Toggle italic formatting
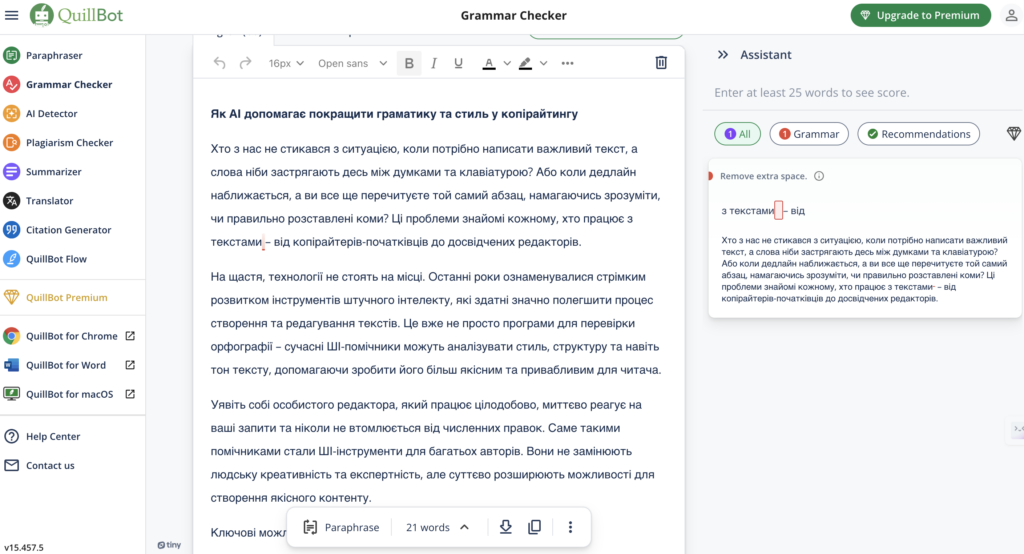Image resolution: width=1024 pixels, height=554 pixels. 434,63
